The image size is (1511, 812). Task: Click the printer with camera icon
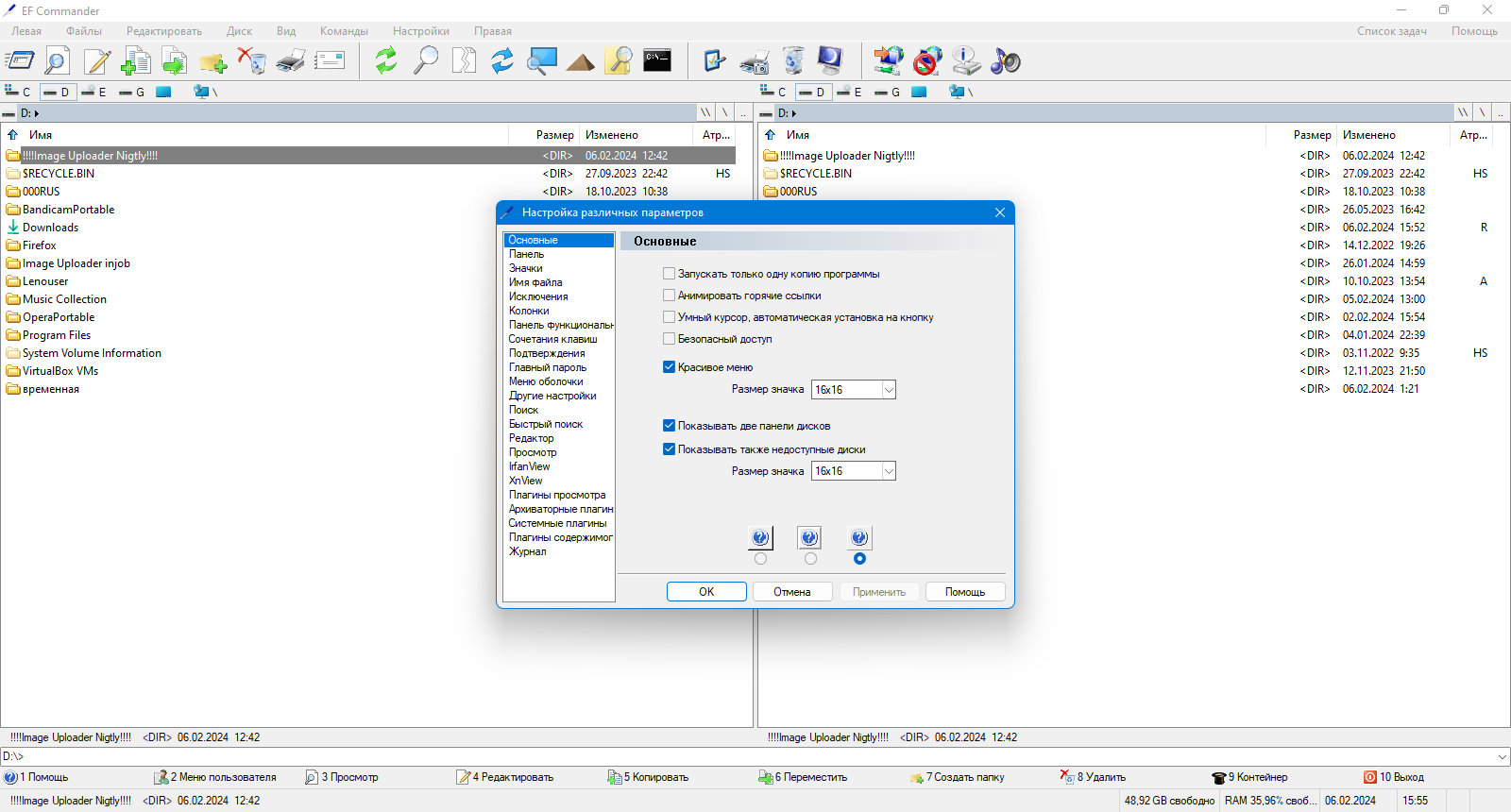[x=755, y=61]
